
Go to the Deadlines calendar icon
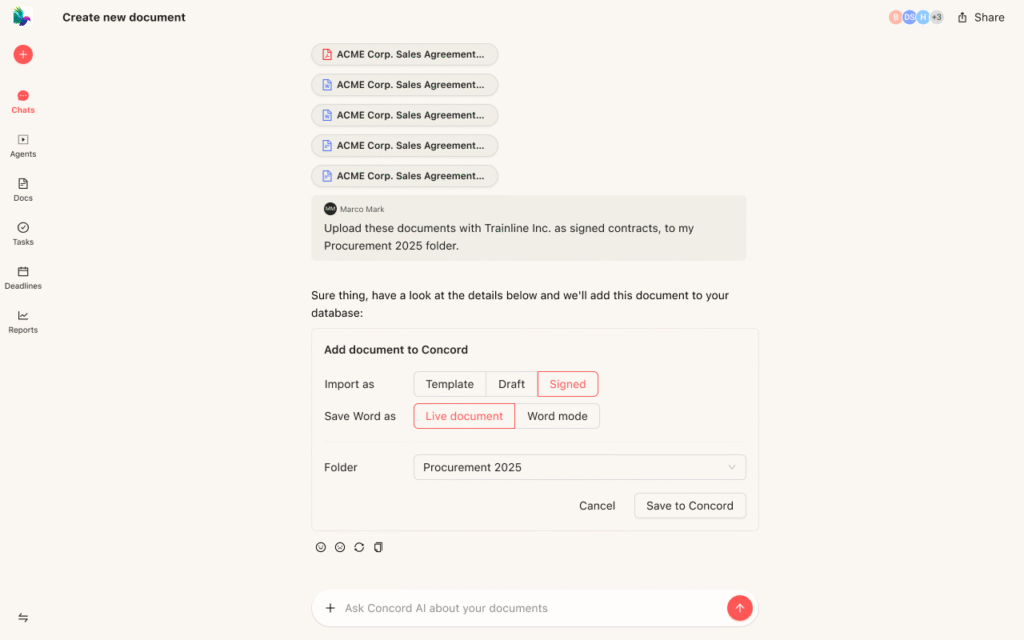23,276
